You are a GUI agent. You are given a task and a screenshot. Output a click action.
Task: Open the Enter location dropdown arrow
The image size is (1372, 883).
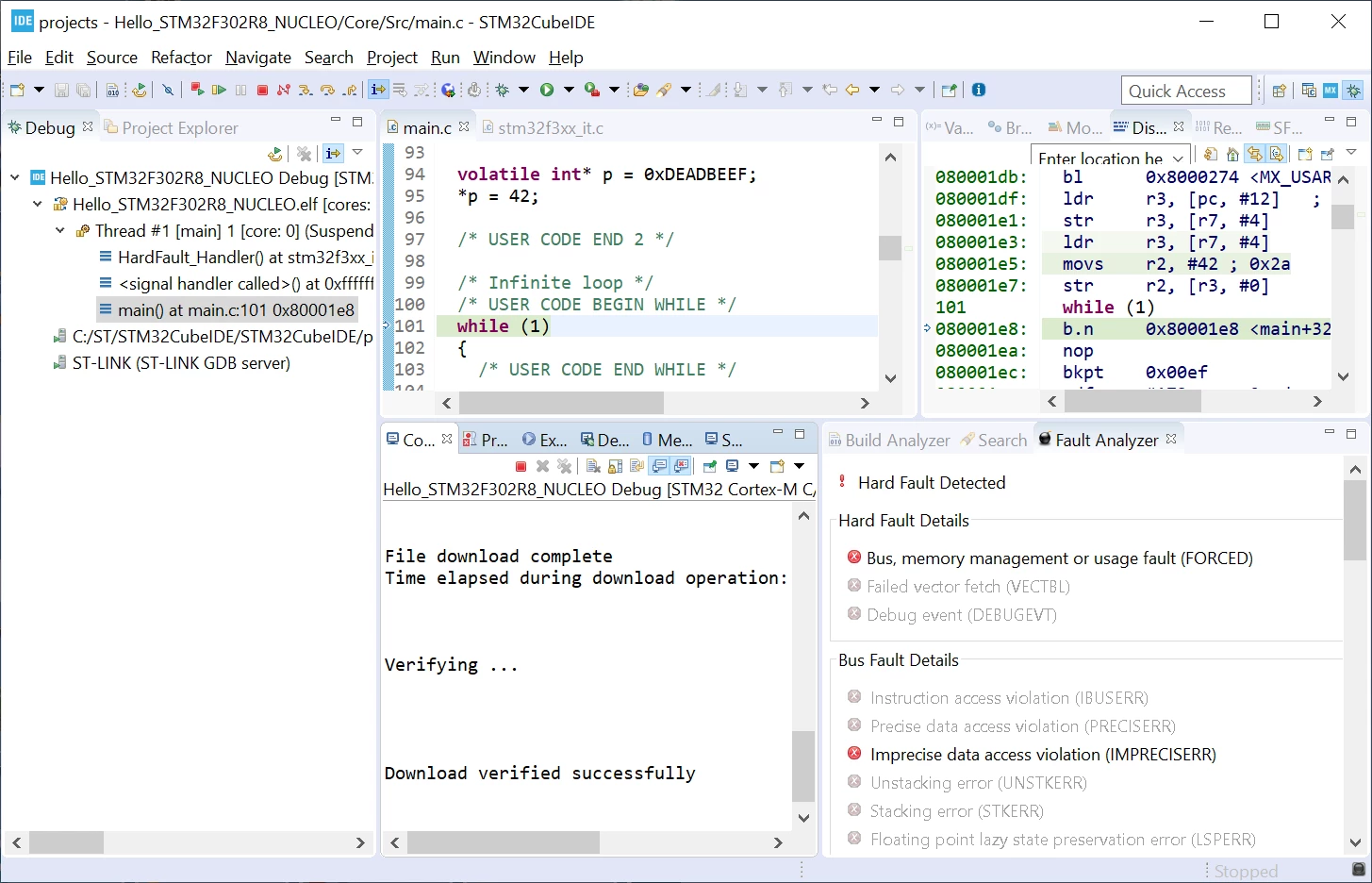[x=1178, y=158]
